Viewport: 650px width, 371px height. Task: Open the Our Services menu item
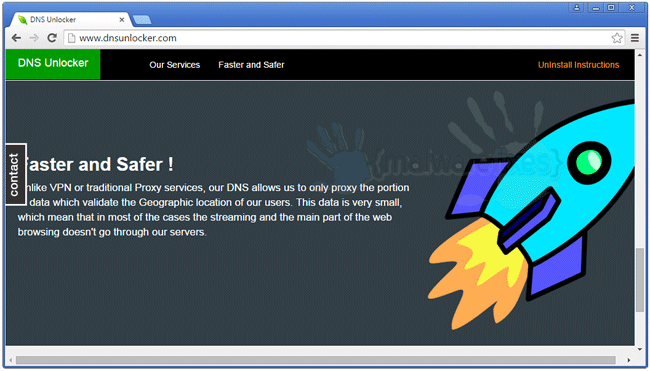click(x=175, y=65)
